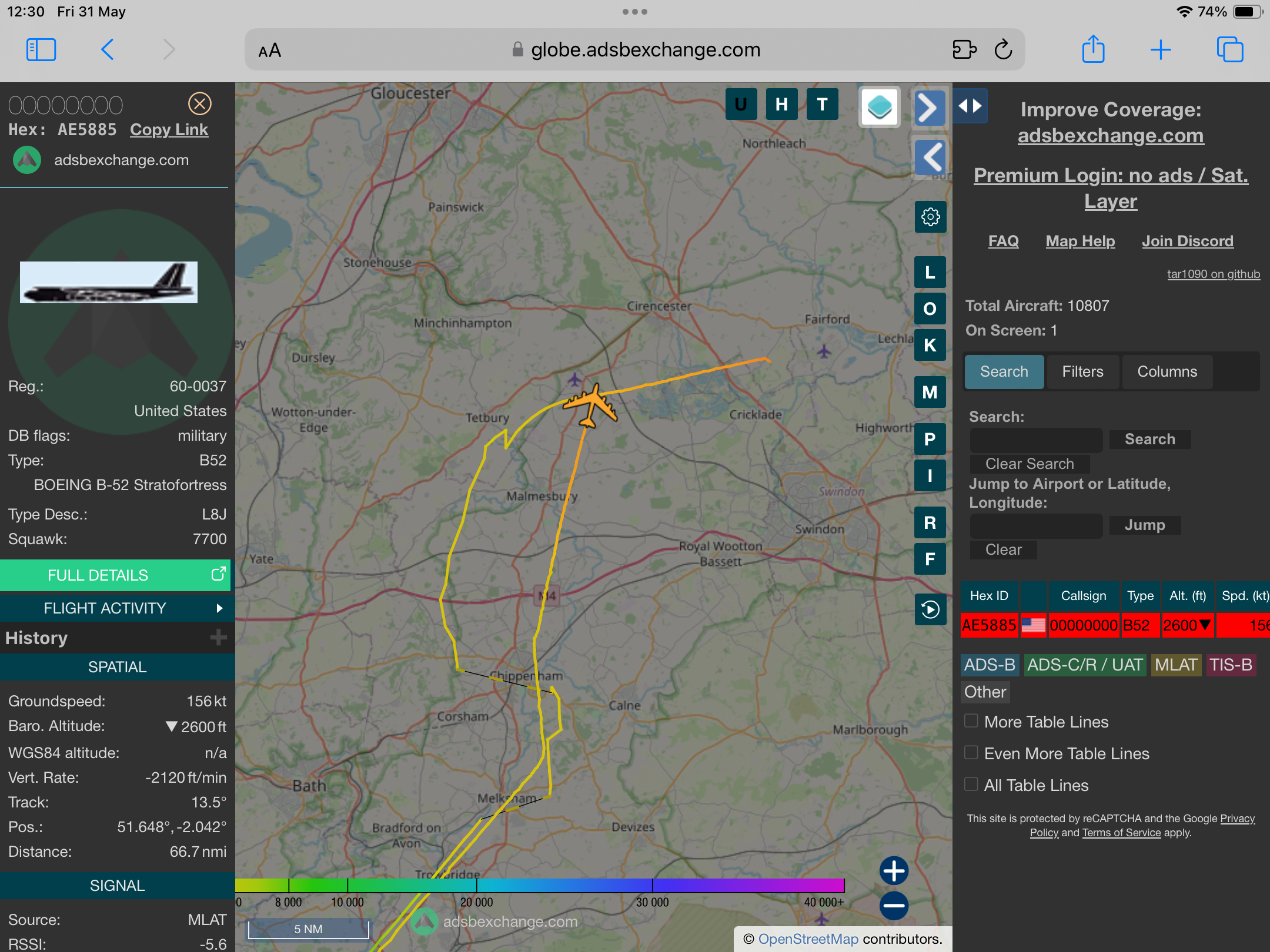Click purple airport marker near Tetbury
The image size is (1270, 952).
click(575, 379)
